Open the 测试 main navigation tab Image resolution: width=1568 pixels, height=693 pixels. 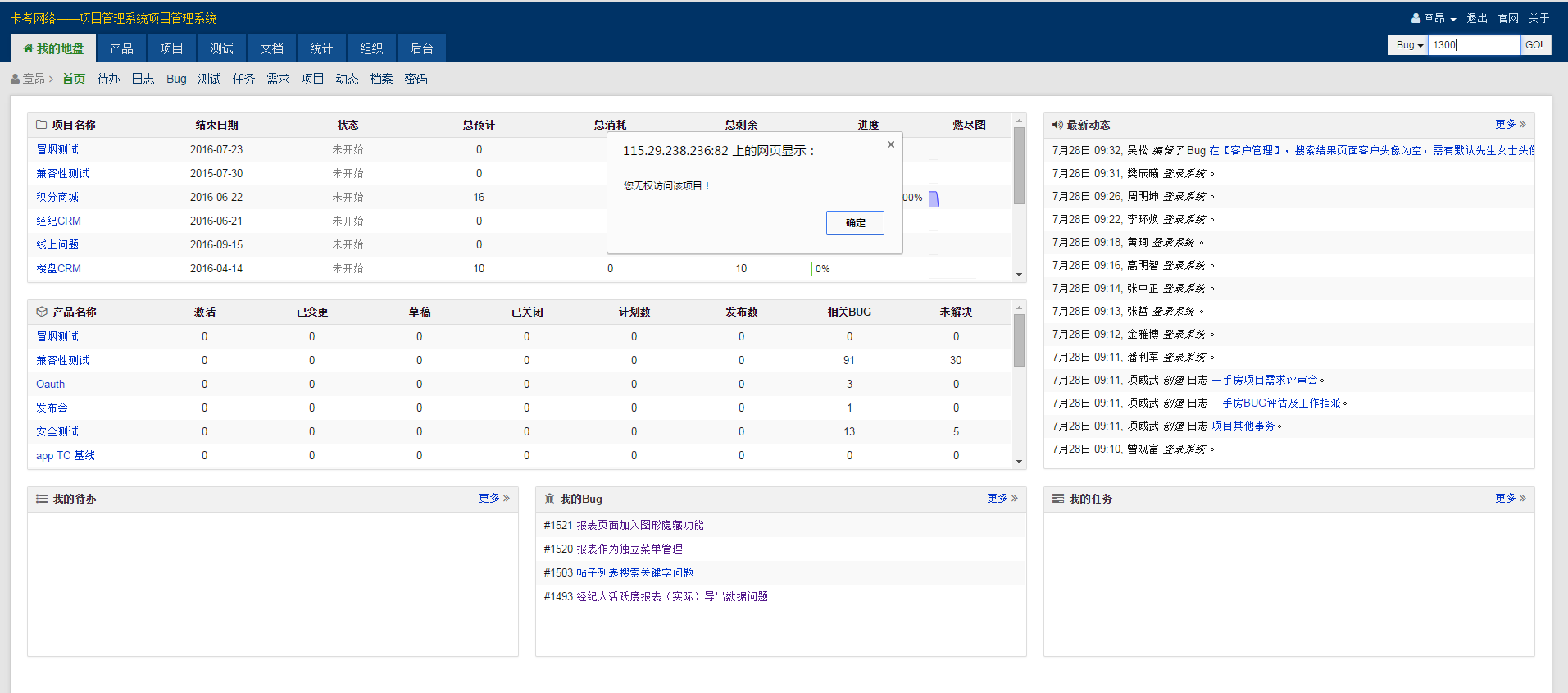(x=221, y=48)
